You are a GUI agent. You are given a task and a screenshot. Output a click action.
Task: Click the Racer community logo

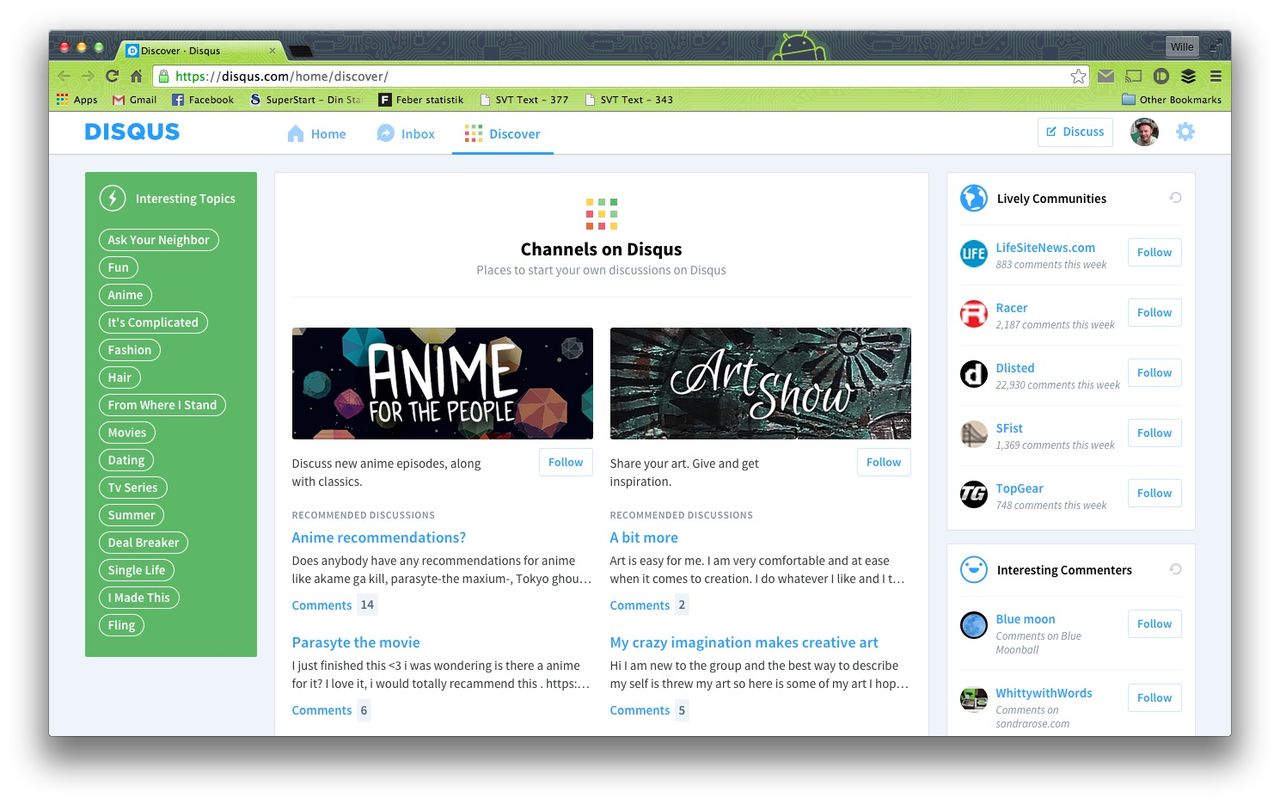click(974, 314)
